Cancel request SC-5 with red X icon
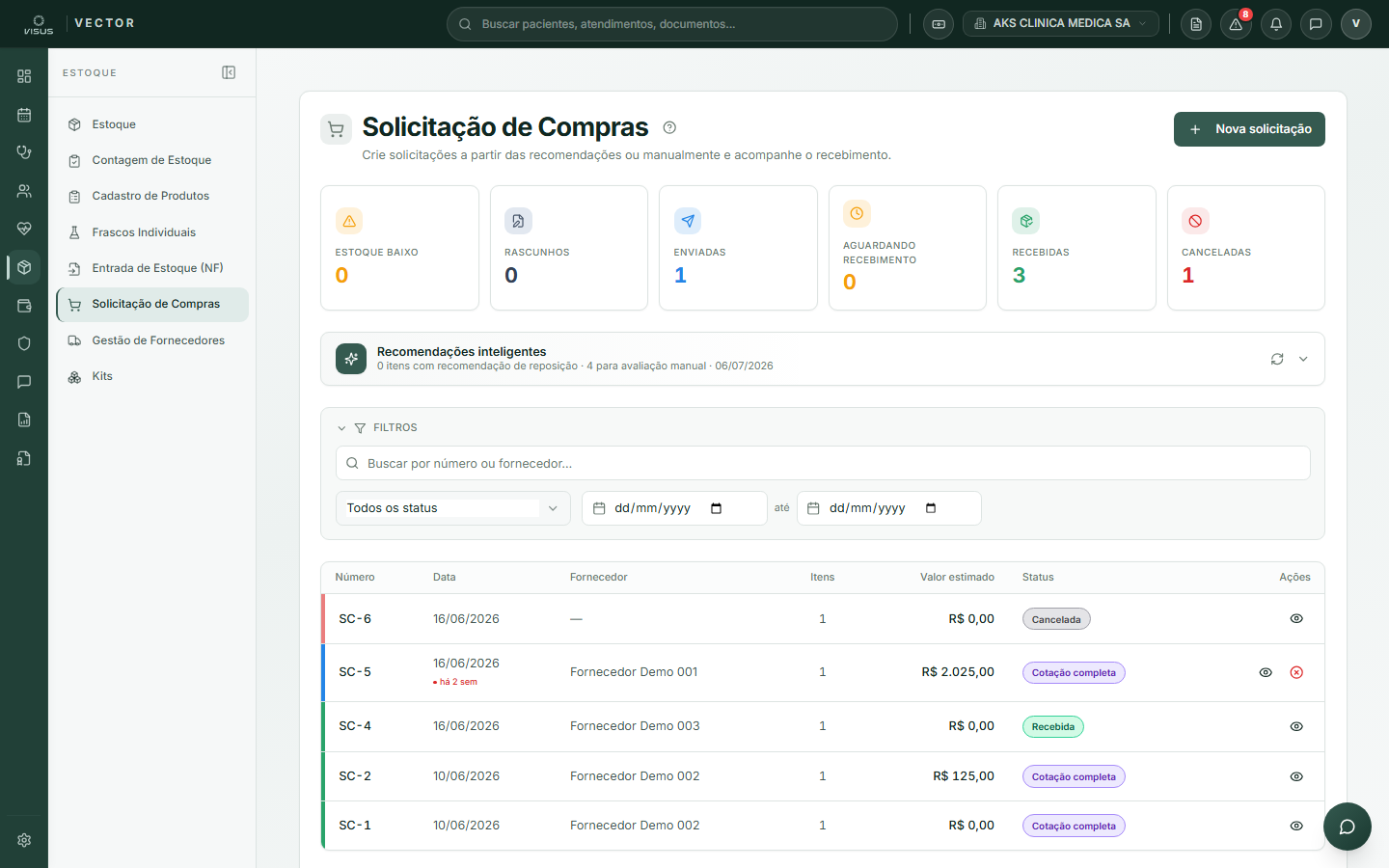 [x=1296, y=672]
